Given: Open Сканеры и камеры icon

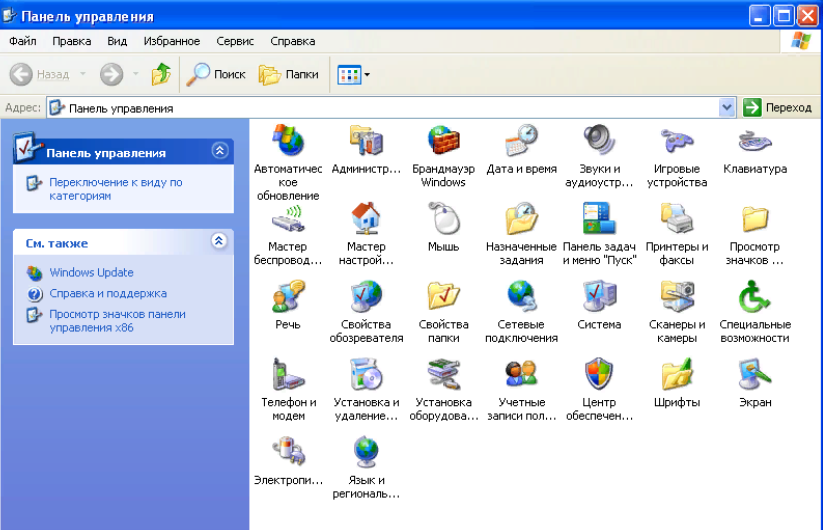Looking at the screenshot, I should click(x=677, y=296).
